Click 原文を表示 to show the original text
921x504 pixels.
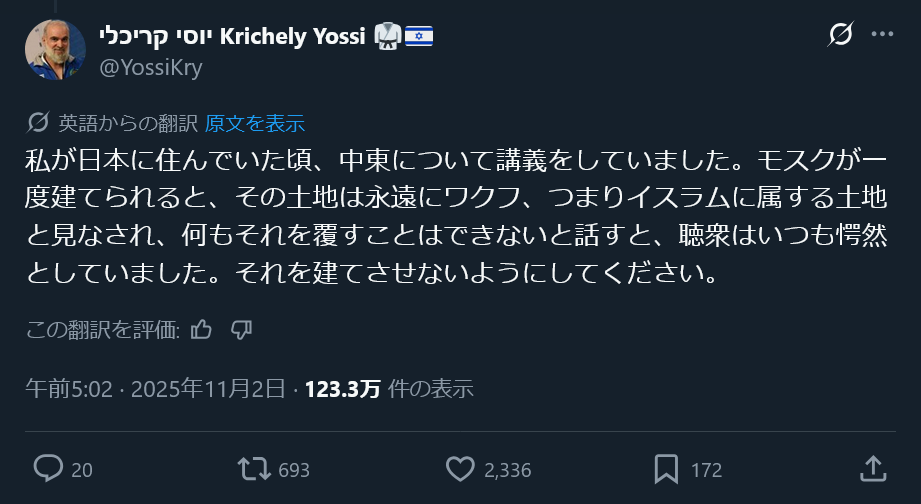[254, 123]
